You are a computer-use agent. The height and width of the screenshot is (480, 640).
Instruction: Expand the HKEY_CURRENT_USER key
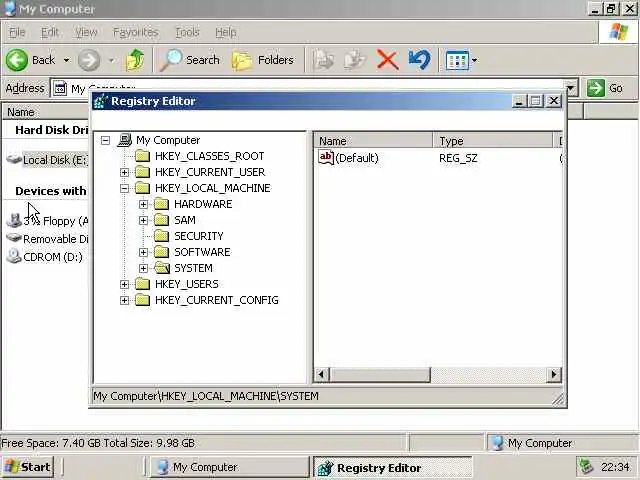pyautogui.click(x=124, y=173)
